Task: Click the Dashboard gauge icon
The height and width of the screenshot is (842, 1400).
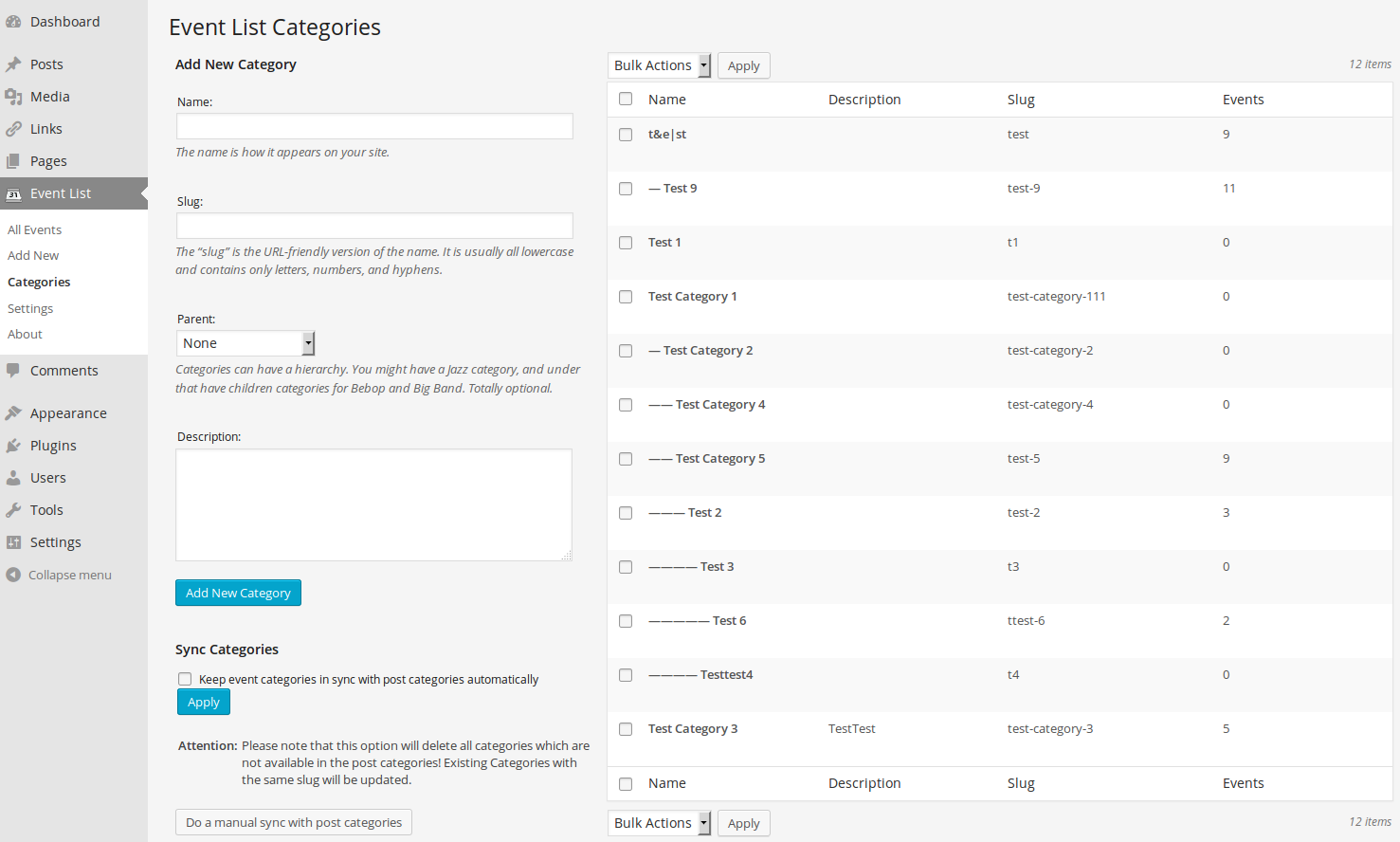Action: [x=13, y=22]
